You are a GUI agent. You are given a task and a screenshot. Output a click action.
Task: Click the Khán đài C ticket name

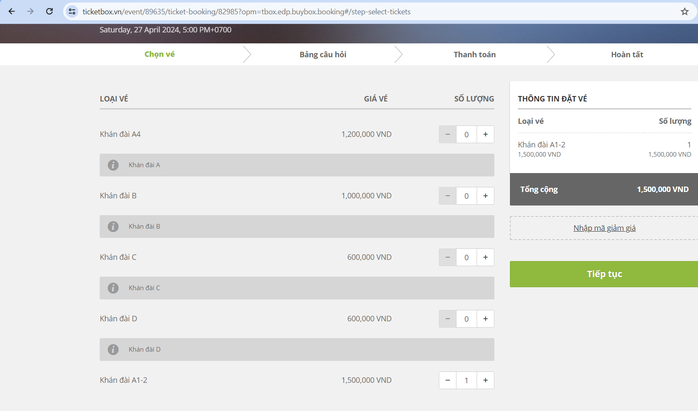118,257
